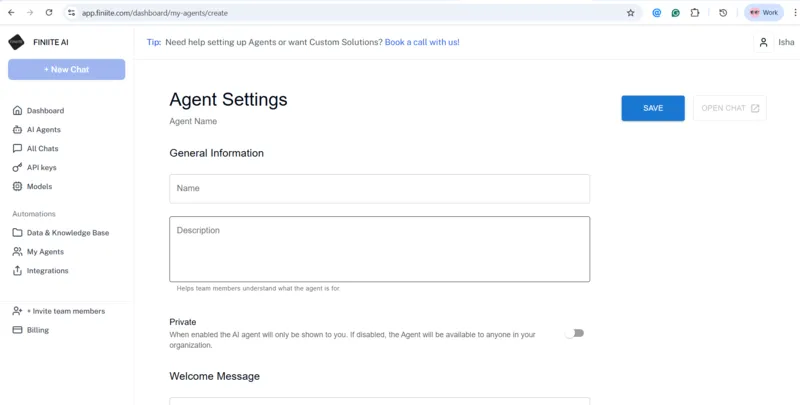Image resolution: width=800 pixels, height=405 pixels.
Task: Open the Chrome three-dot menu
Action: 795,13
